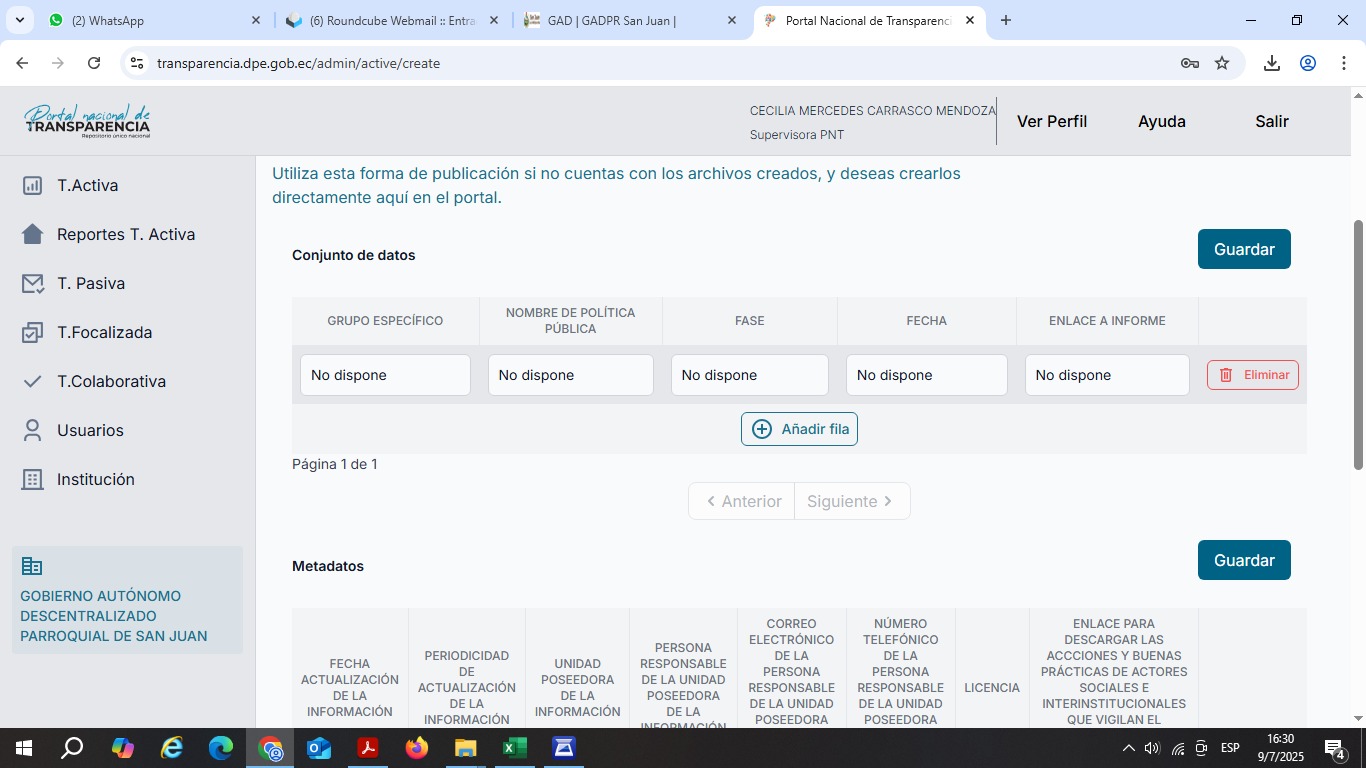Switch to the Roundcube Webmail tab
This screenshot has width=1366, height=768.
pyautogui.click(x=390, y=20)
